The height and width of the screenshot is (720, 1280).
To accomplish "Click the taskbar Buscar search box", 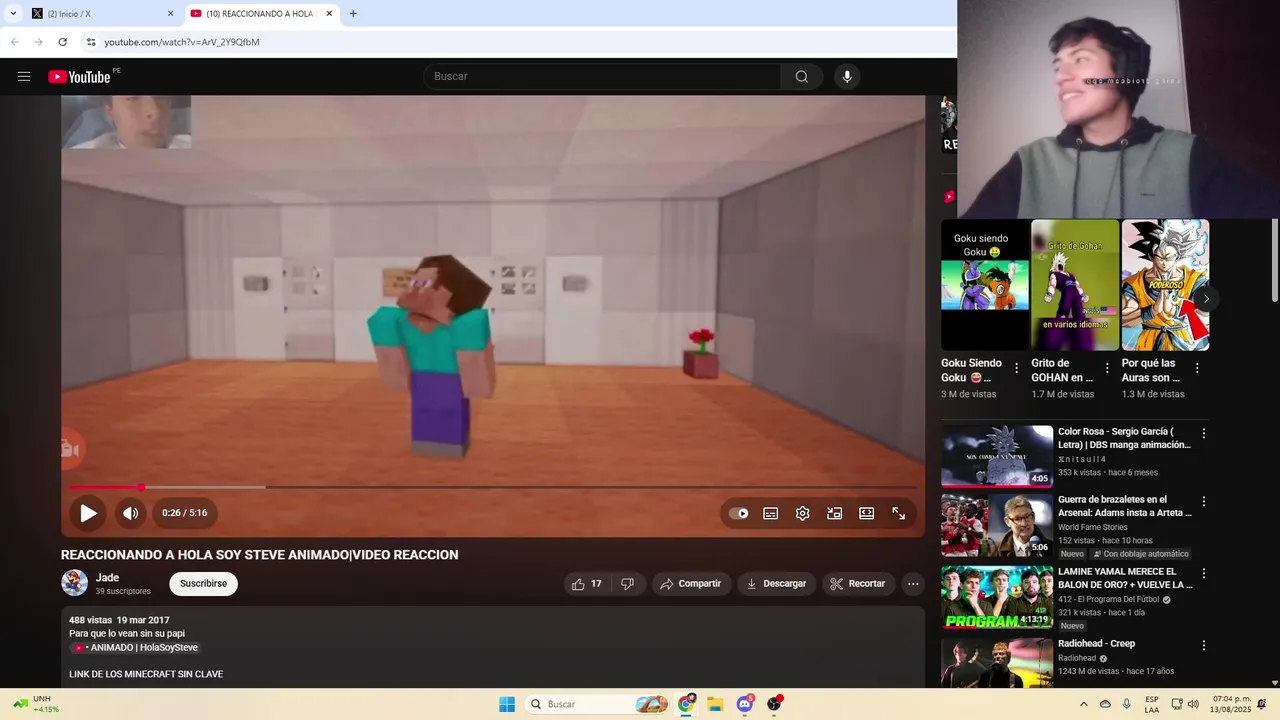I will (x=597, y=704).
